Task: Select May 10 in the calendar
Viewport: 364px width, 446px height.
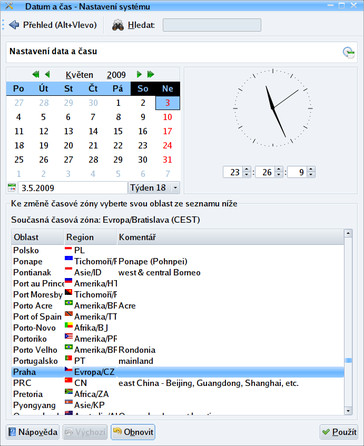Action: (x=167, y=117)
